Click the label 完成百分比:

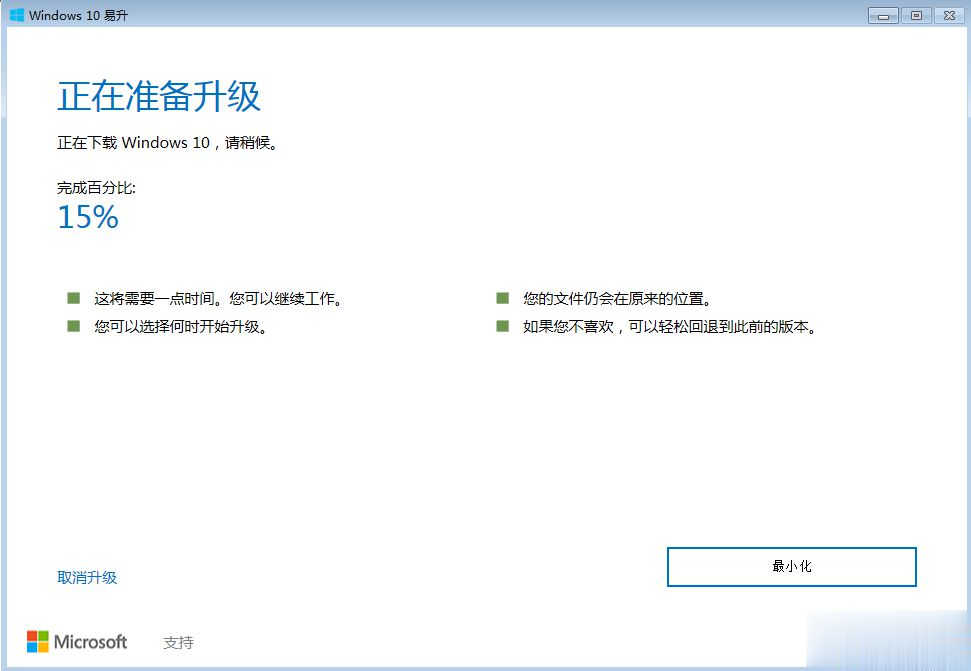tap(97, 188)
